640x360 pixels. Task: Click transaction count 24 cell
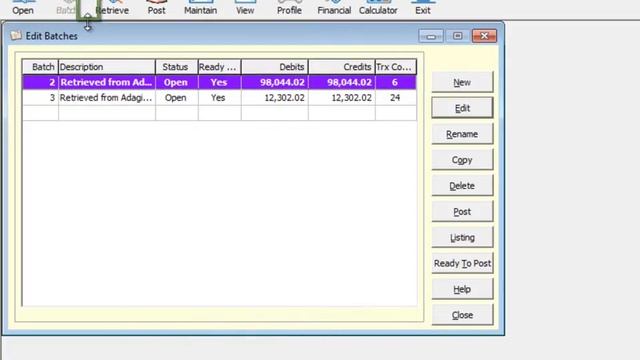click(396, 98)
